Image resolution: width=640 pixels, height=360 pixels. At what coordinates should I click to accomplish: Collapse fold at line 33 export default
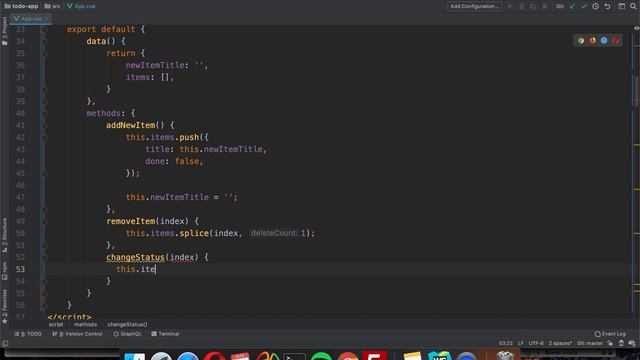click(x=44, y=29)
